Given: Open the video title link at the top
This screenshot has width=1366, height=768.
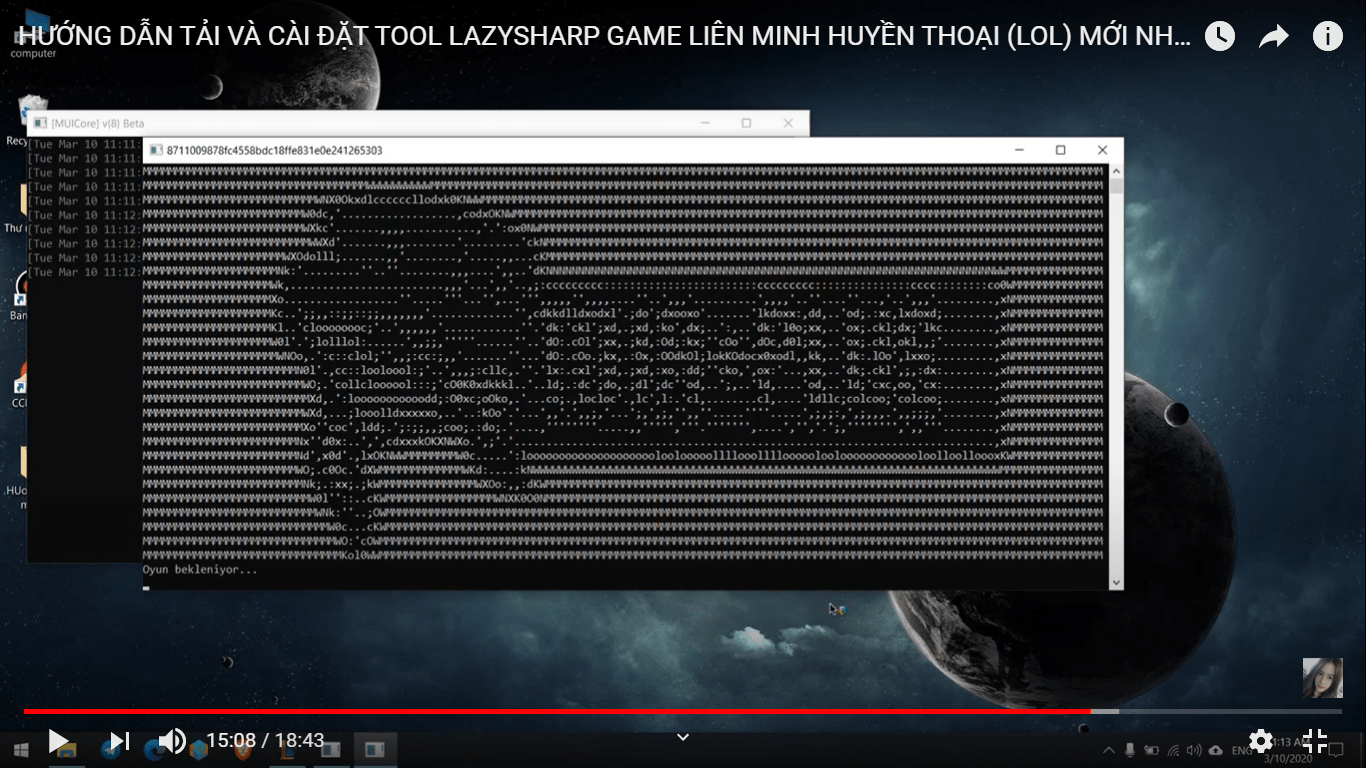Looking at the screenshot, I should [604, 36].
